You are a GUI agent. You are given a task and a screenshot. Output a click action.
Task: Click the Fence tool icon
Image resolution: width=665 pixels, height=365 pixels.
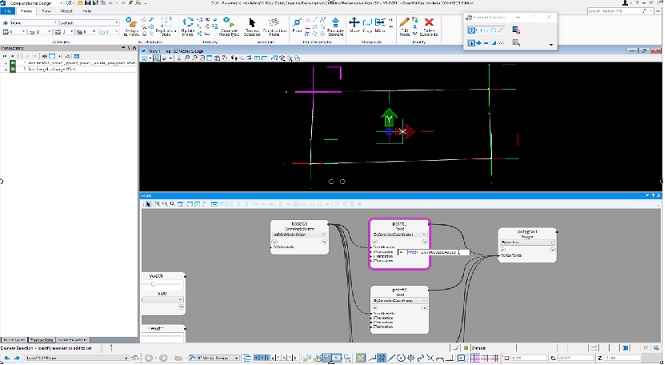(x=297, y=25)
